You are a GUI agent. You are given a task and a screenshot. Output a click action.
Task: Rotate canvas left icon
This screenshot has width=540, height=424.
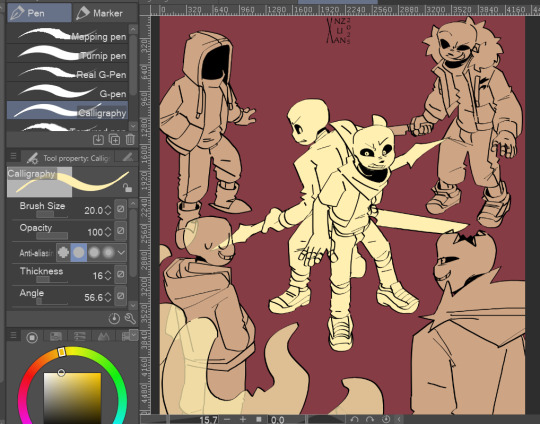click(354, 419)
